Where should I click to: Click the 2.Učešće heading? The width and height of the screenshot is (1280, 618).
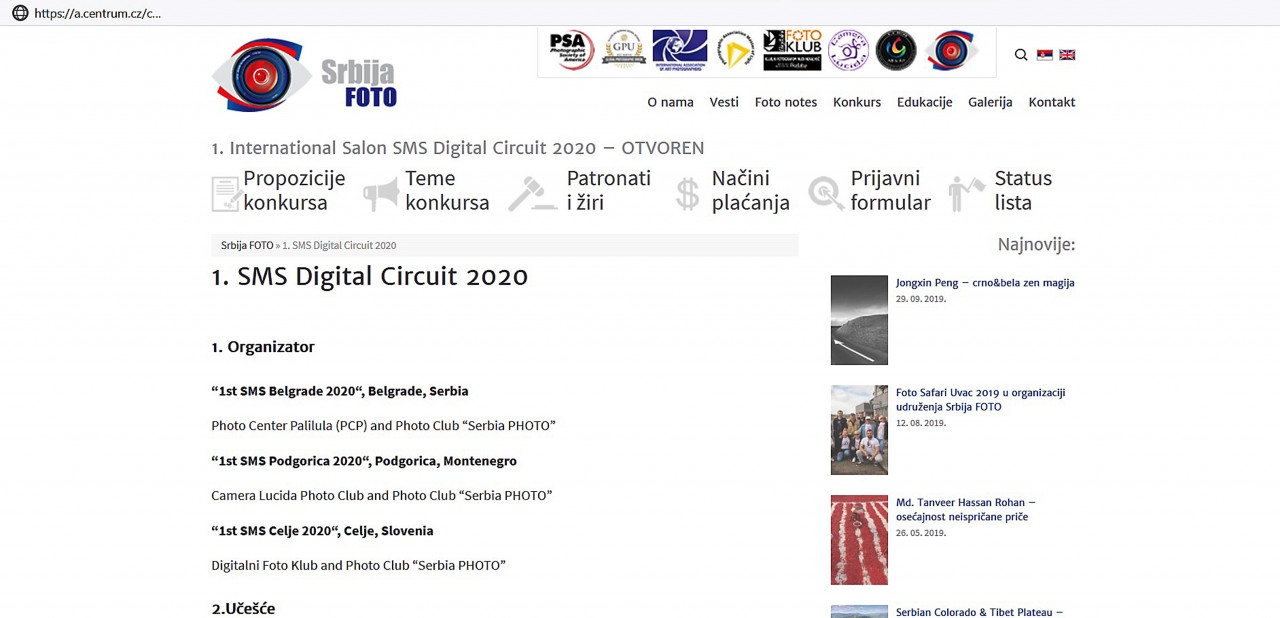coord(243,609)
